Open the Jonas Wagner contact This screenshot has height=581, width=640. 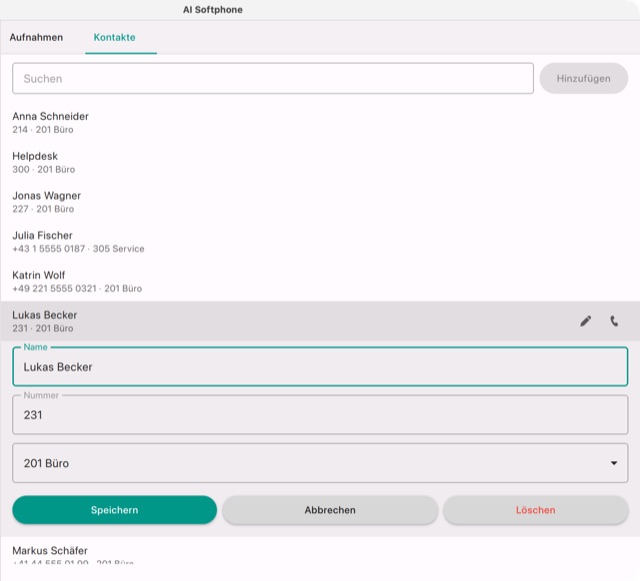pyautogui.click(x=320, y=202)
